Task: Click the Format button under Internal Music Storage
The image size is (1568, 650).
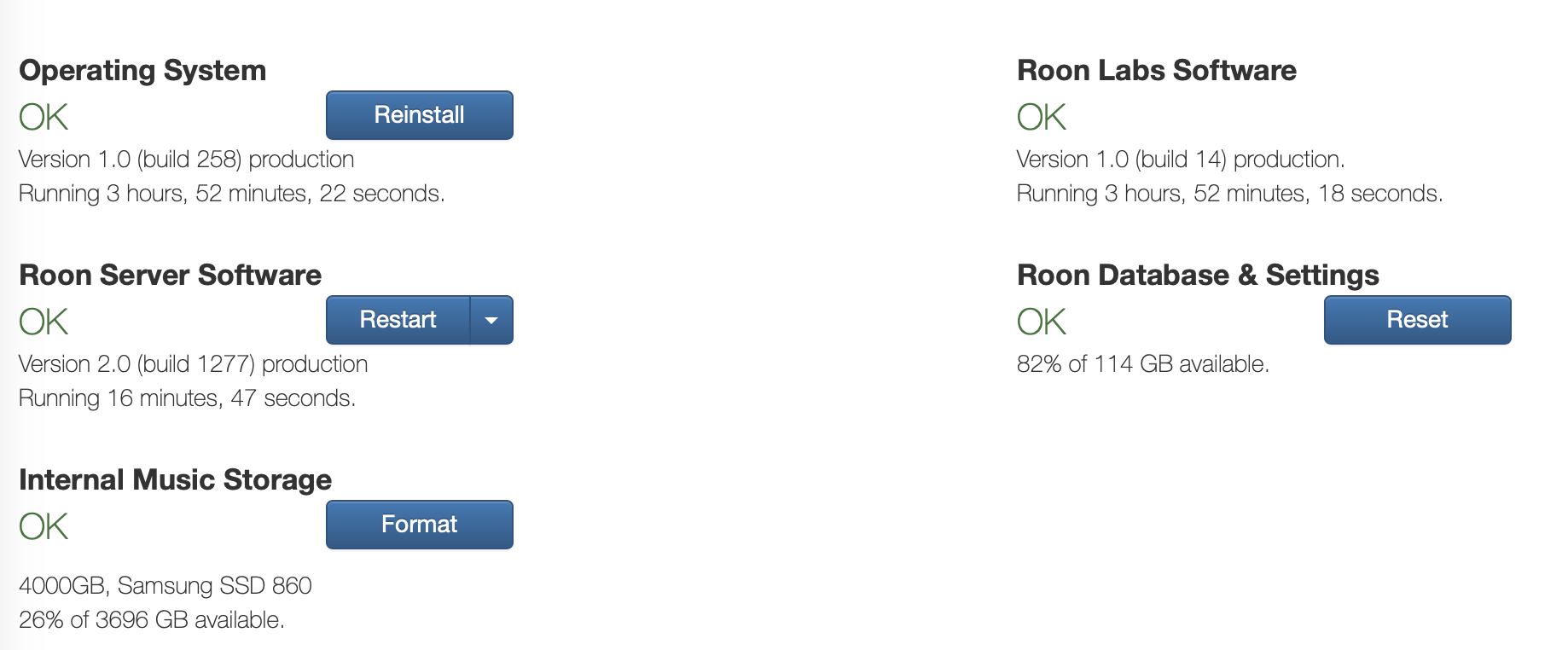Action: tap(419, 525)
